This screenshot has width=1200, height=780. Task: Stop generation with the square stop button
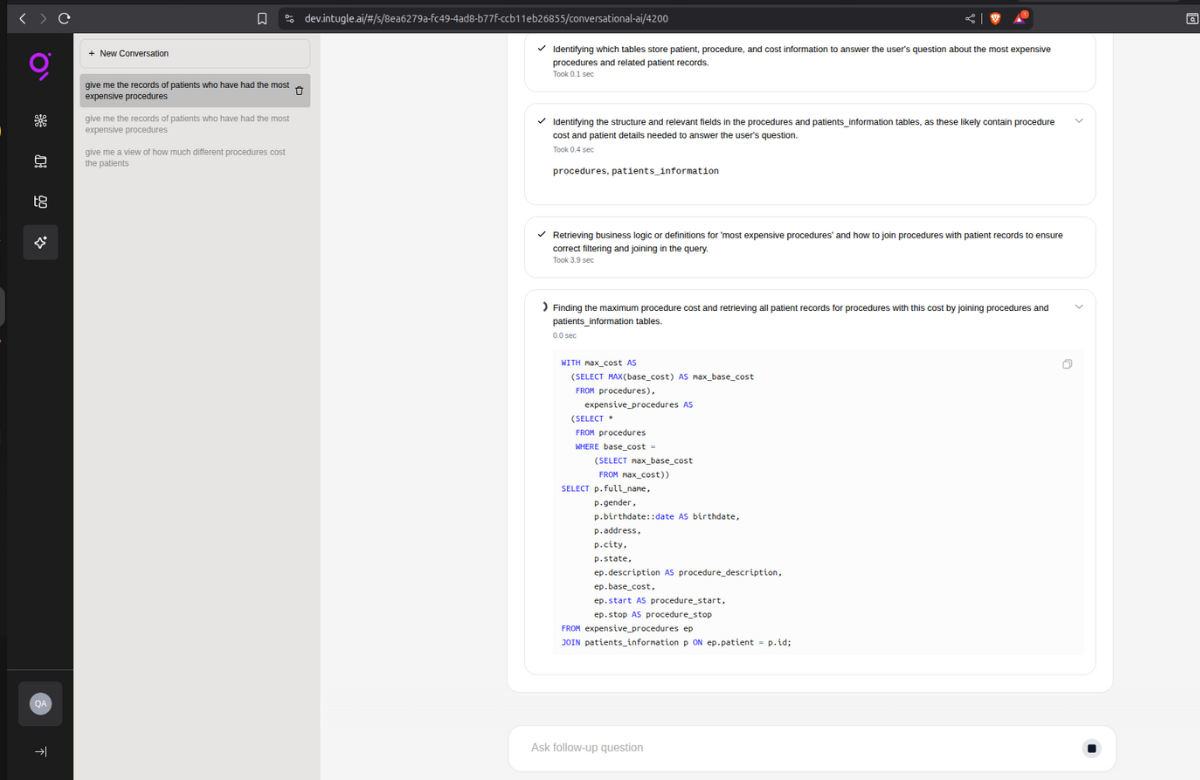tap(1092, 748)
